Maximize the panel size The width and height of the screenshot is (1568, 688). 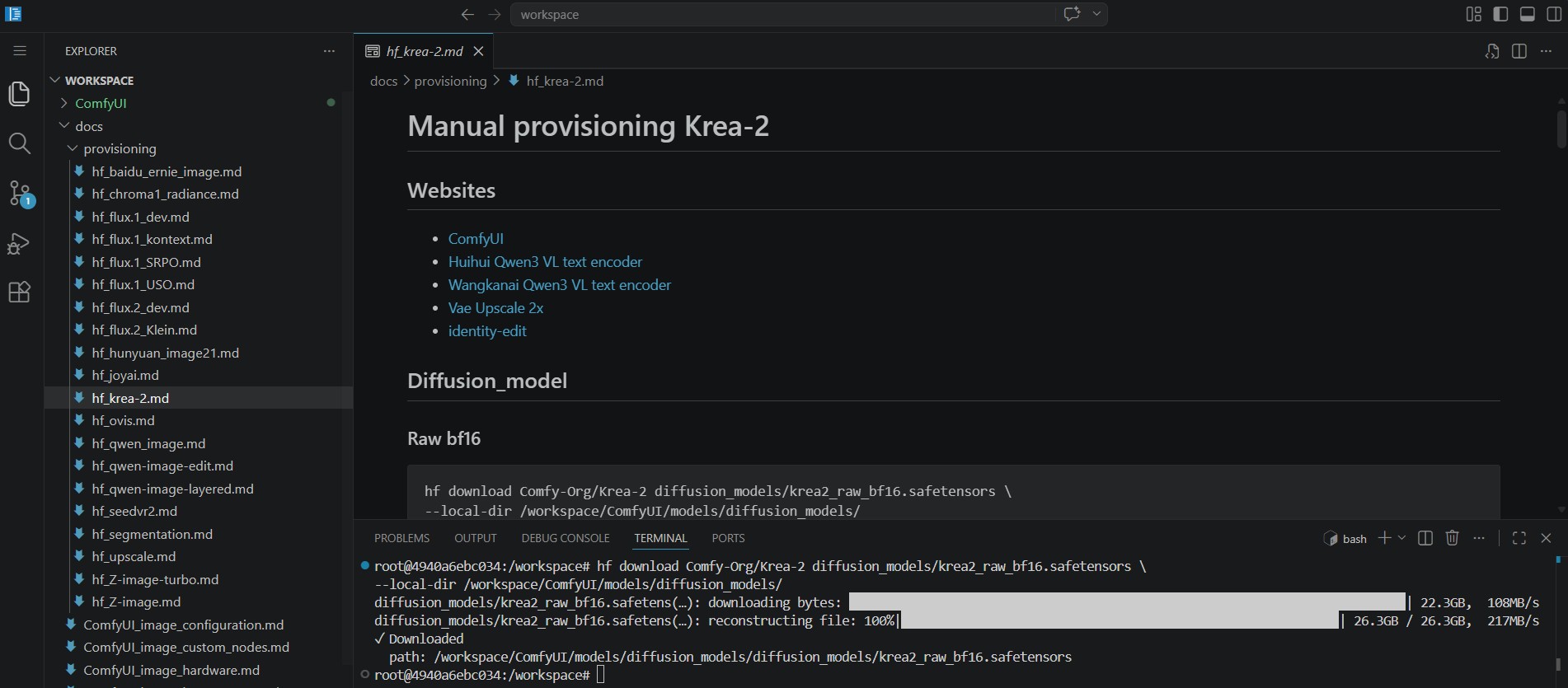click(1519, 537)
